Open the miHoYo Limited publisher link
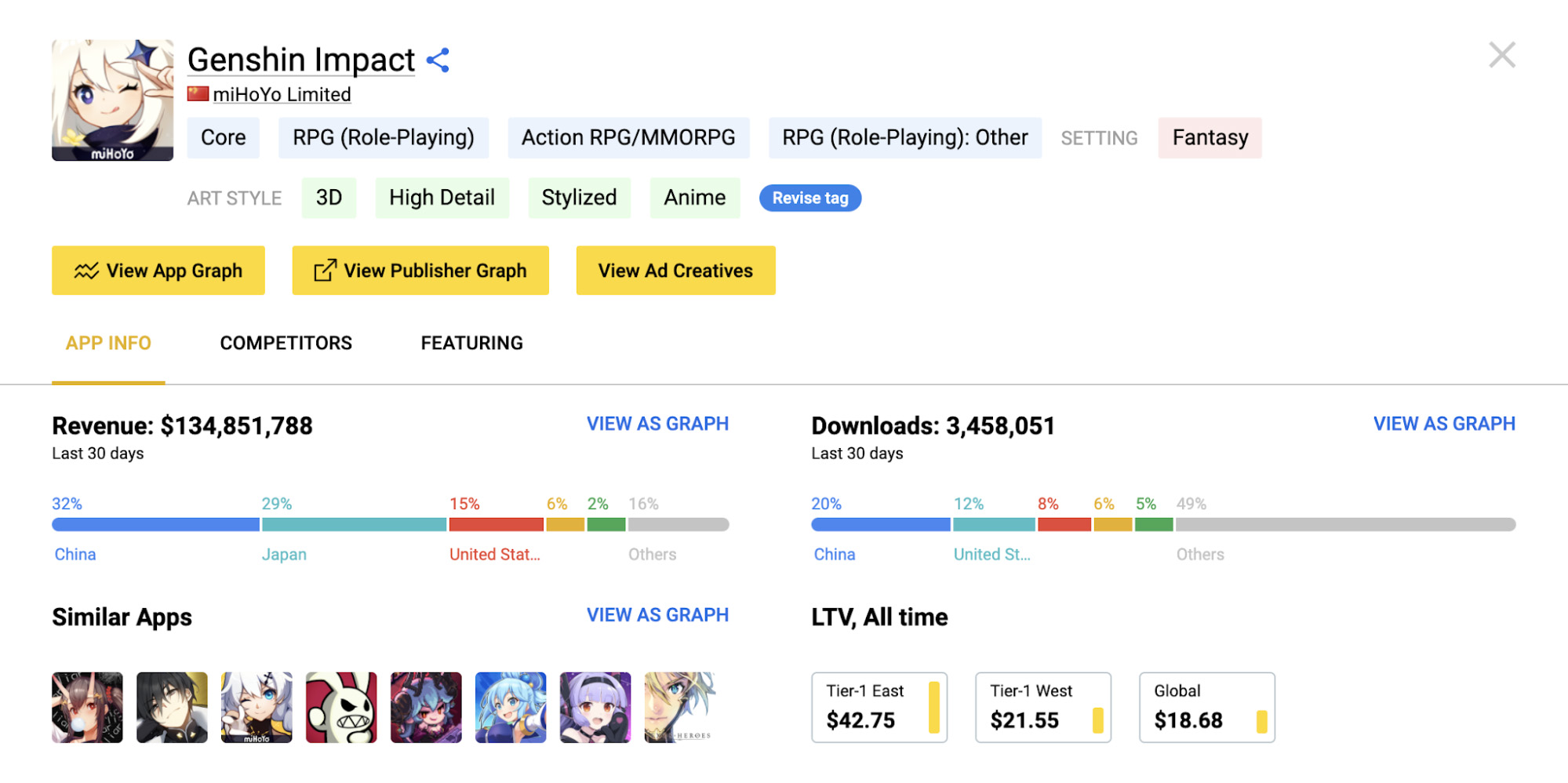Viewport: 1568px width, 783px height. pyautogui.click(x=281, y=95)
